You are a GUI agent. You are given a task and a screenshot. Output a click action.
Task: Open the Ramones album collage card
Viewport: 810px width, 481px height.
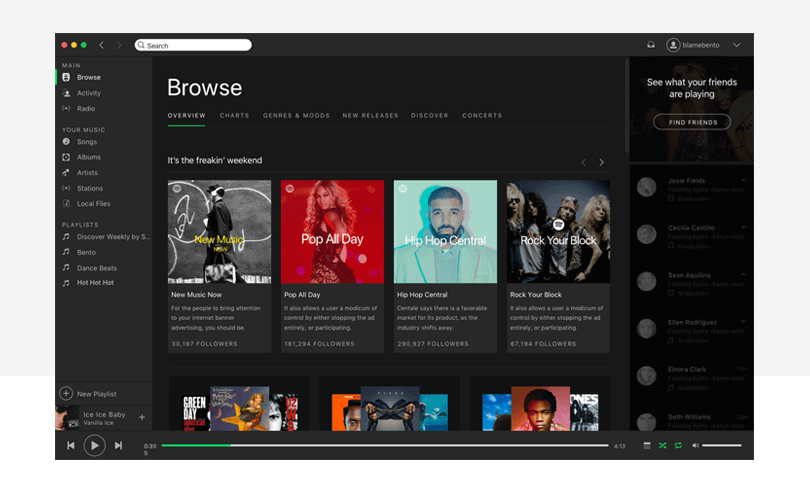tap(540, 404)
